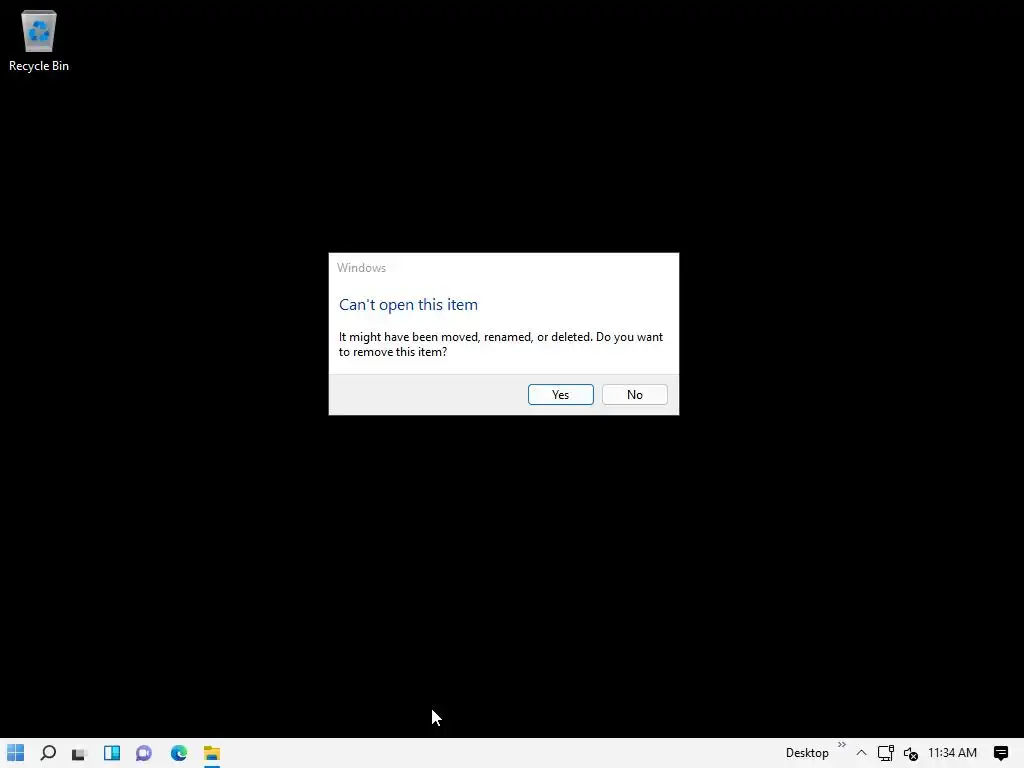
Task: Open the Widgets panel icon
Action: (112, 753)
